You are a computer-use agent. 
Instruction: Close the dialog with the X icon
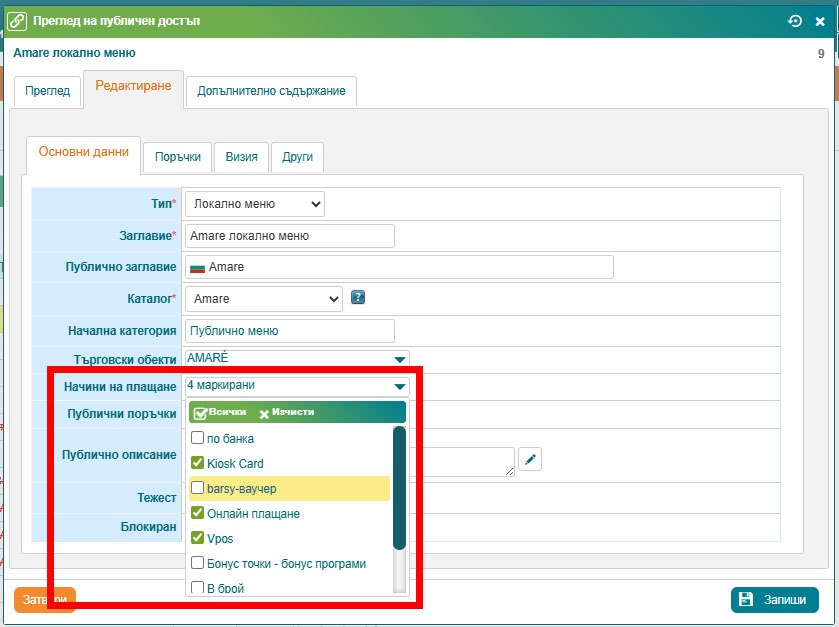tap(820, 21)
